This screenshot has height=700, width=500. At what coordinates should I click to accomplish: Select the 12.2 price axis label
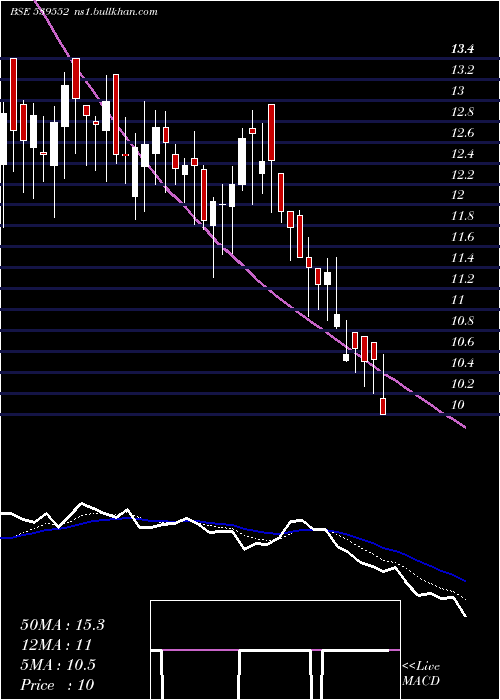tap(462, 175)
